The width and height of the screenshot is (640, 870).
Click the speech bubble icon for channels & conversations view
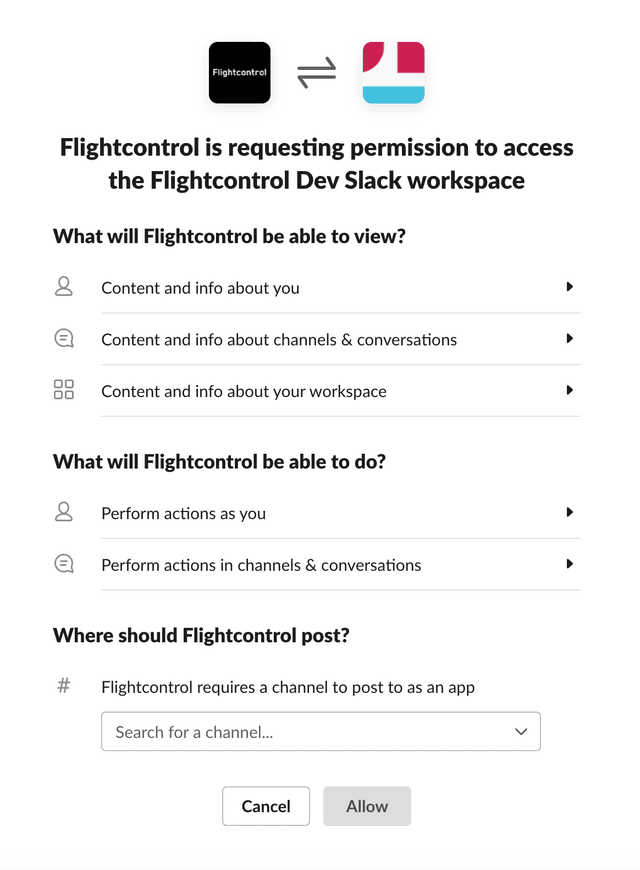[64, 338]
